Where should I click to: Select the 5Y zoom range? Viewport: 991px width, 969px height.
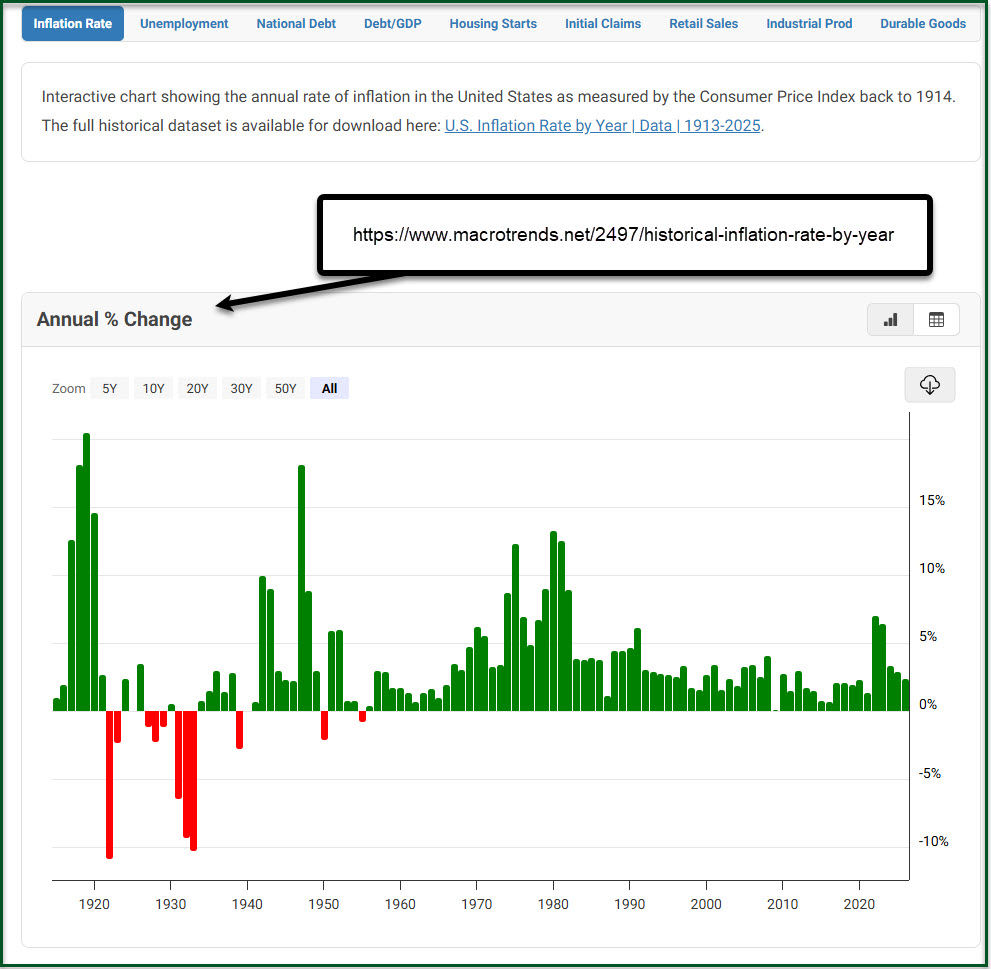(110, 389)
